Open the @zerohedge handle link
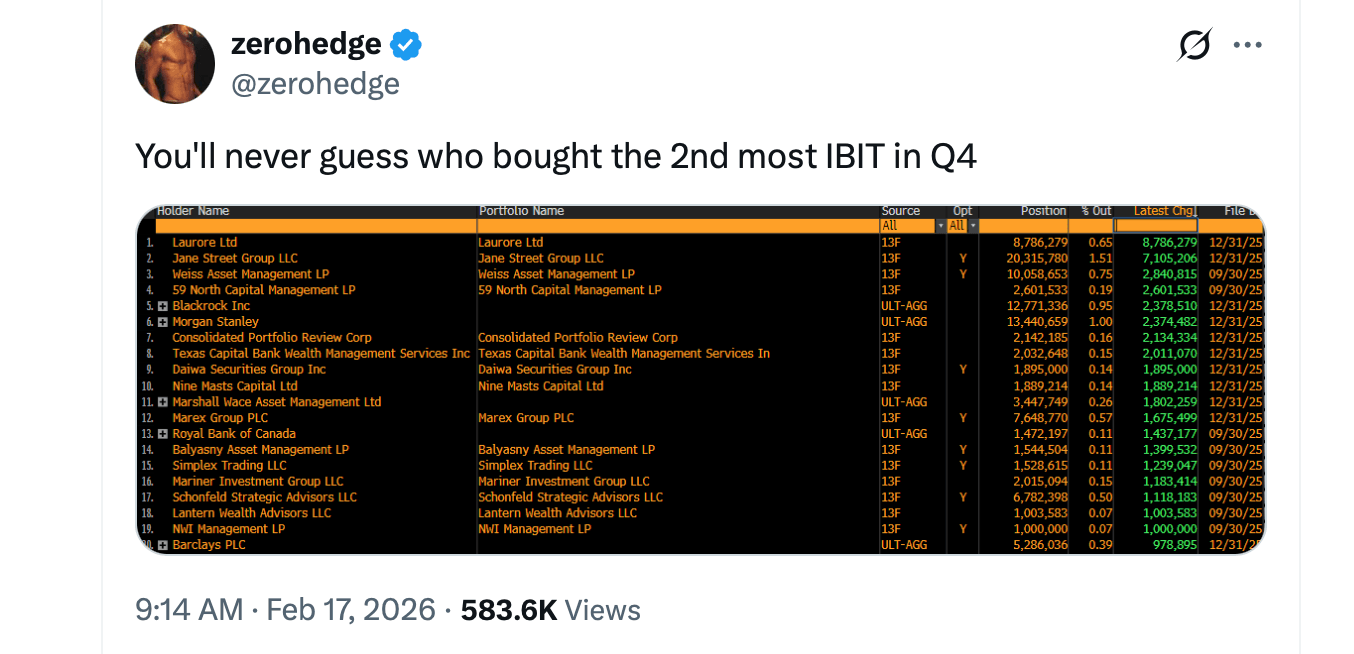Image resolution: width=1354 pixels, height=654 pixels. [316, 84]
